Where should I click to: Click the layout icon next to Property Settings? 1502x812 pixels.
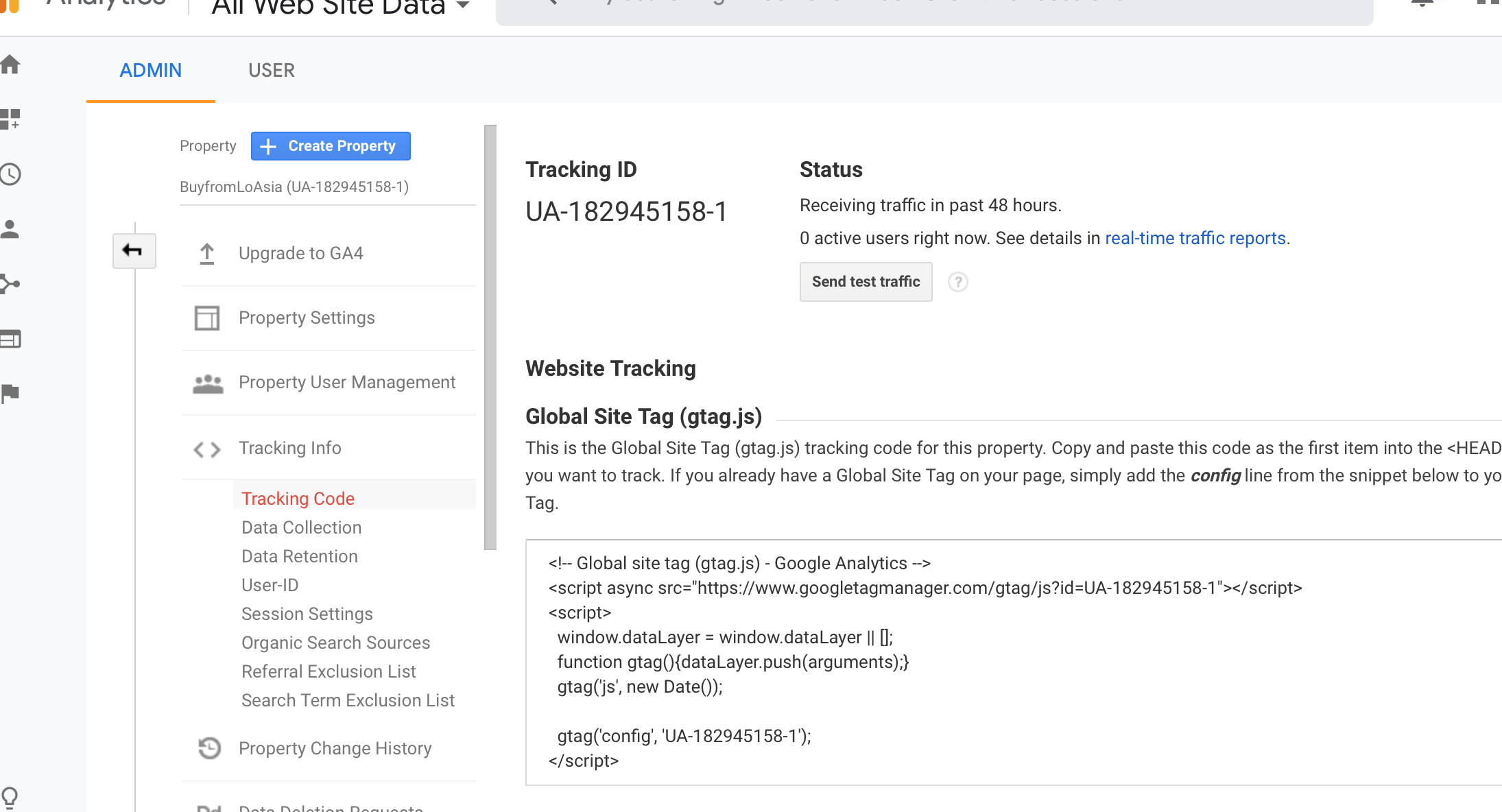click(x=206, y=318)
